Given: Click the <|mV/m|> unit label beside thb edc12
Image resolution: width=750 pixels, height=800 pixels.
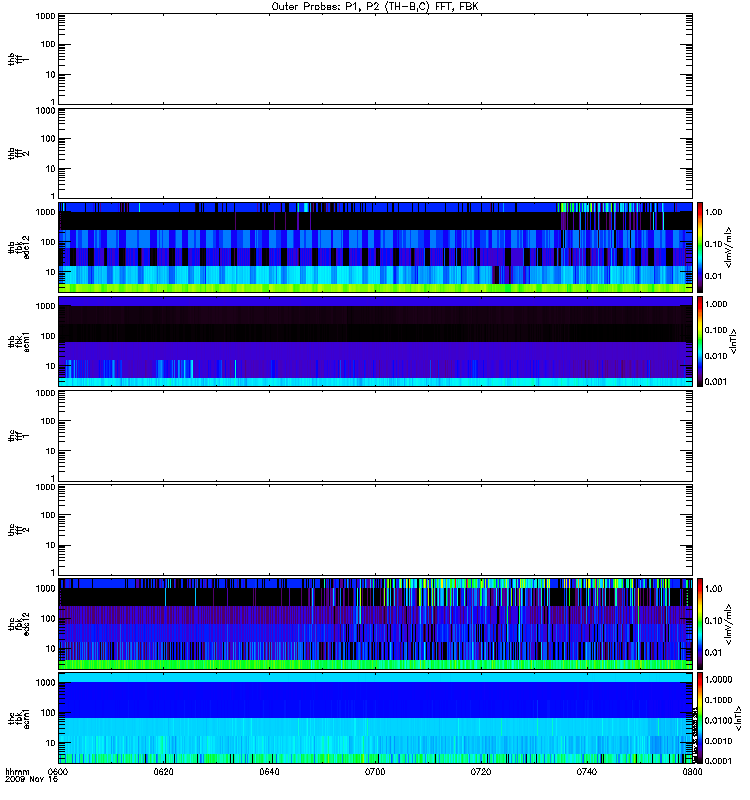Looking at the screenshot, I should point(729,247).
